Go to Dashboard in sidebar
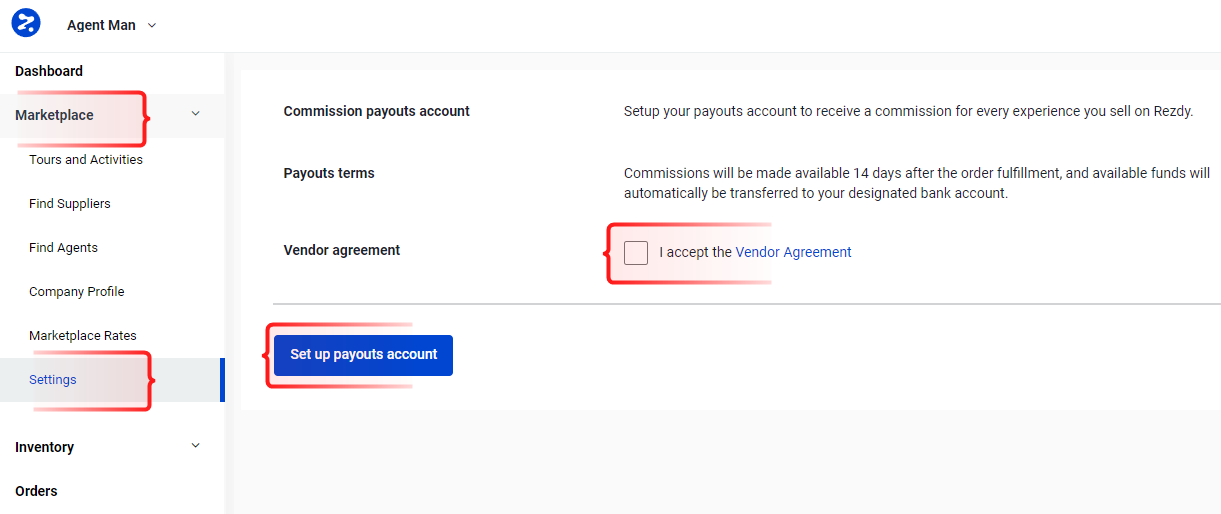The image size is (1221, 514). [49, 71]
